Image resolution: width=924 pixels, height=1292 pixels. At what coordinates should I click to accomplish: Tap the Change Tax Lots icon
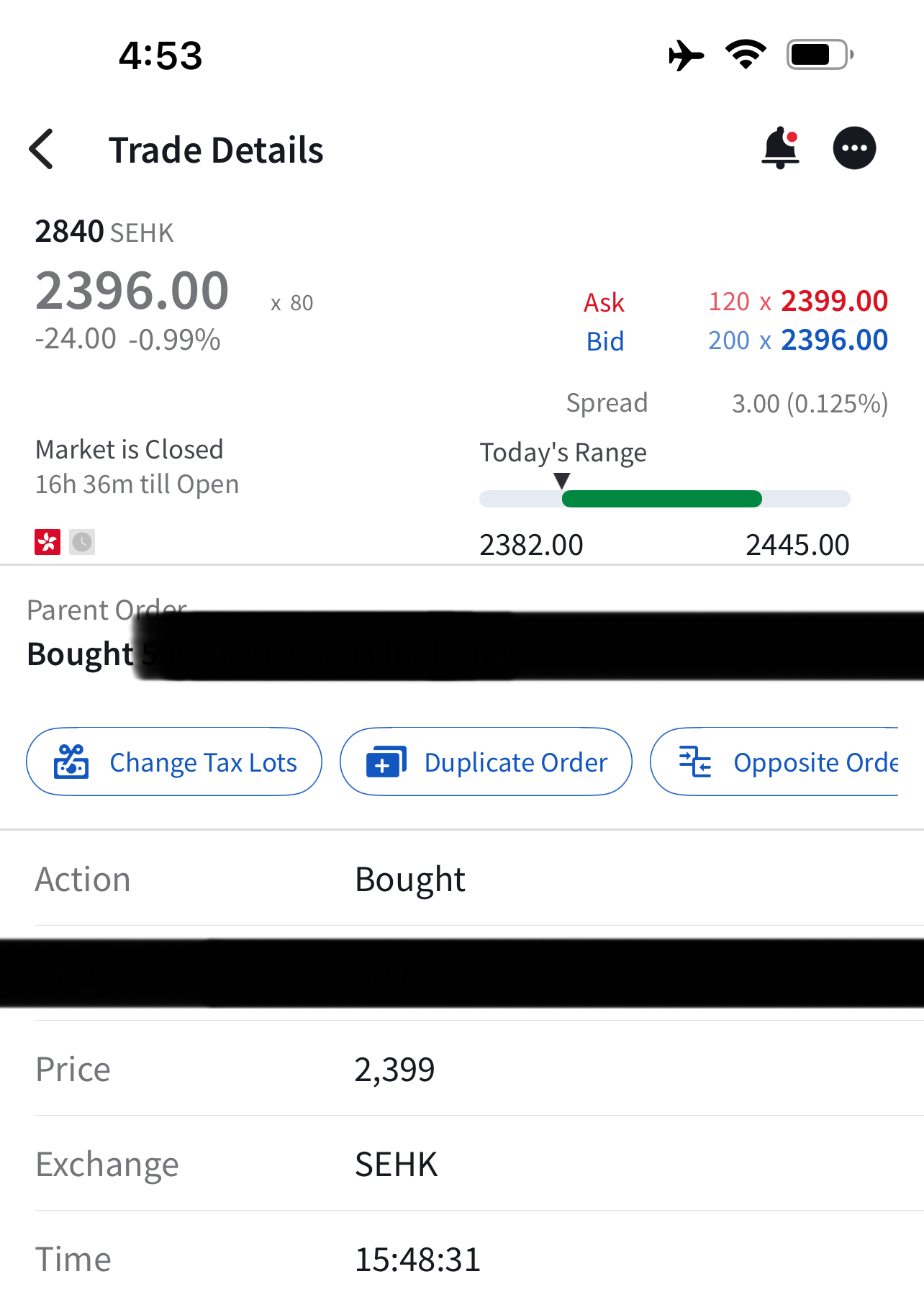71,762
